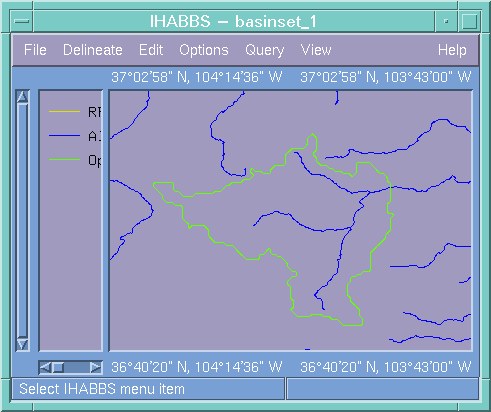Viewport: 491px width, 412px height.
Task: Click the vertical scrollbar trough
Action: click(x=22, y=220)
